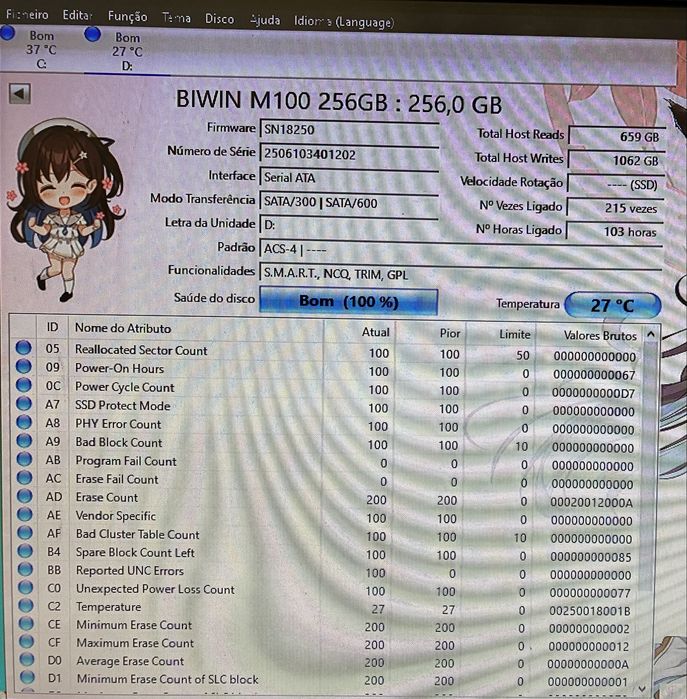Click the Nome do Atributo column header
Viewport: 687px width, 699px height.
[x=196, y=329]
